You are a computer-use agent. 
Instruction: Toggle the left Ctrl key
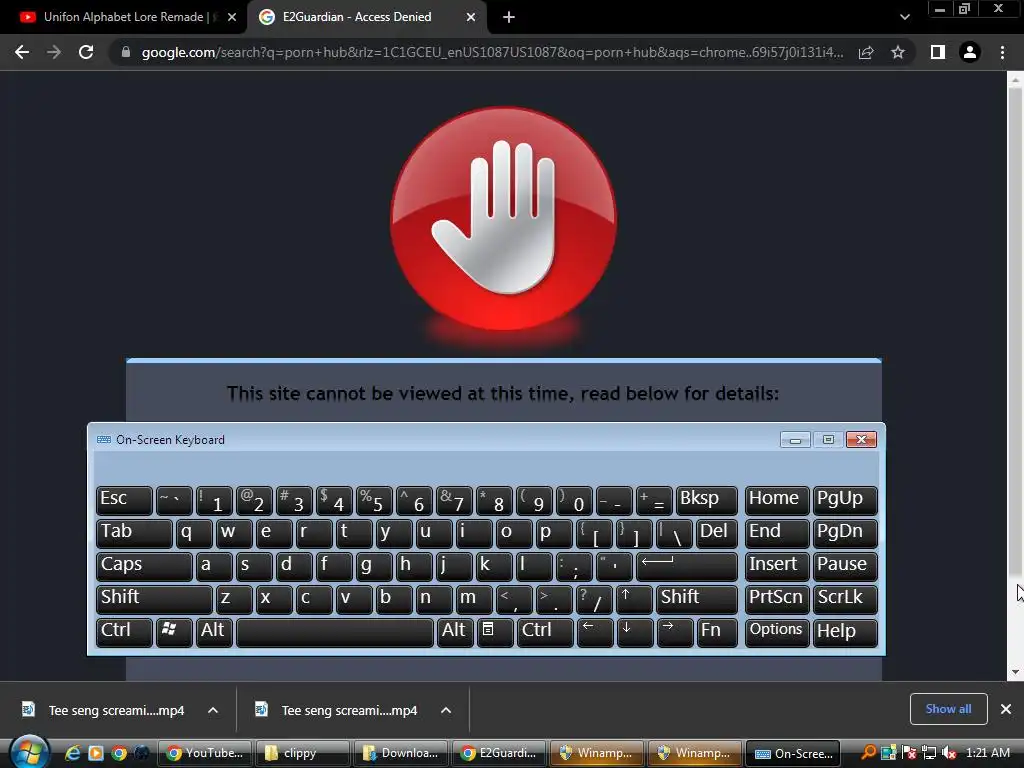point(124,632)
